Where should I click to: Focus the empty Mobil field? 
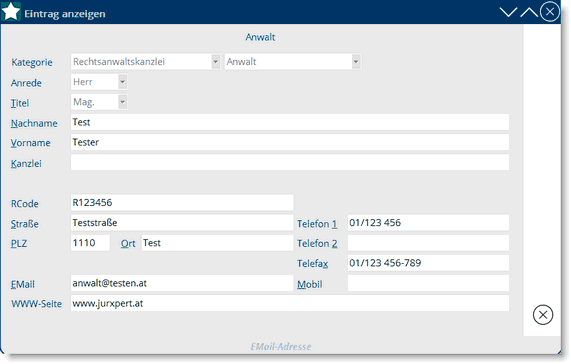click(428, 283)
